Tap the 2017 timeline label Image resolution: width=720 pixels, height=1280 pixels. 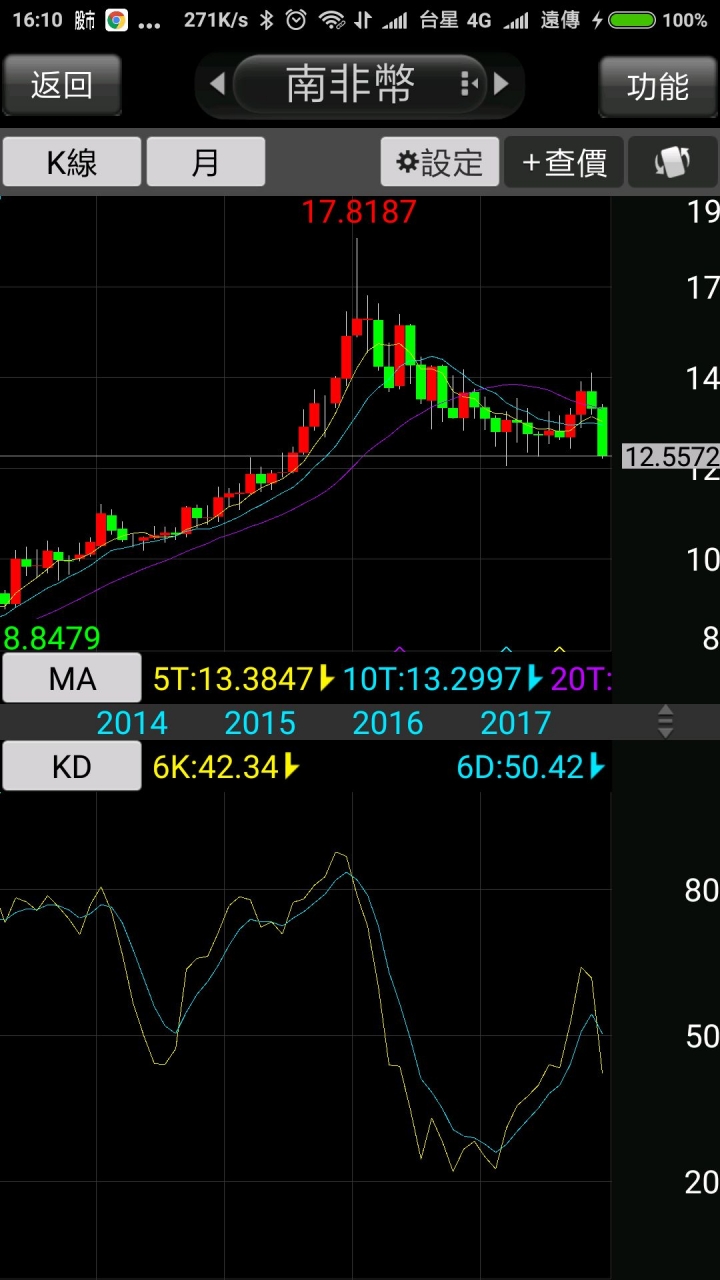[x=516, y=723]
